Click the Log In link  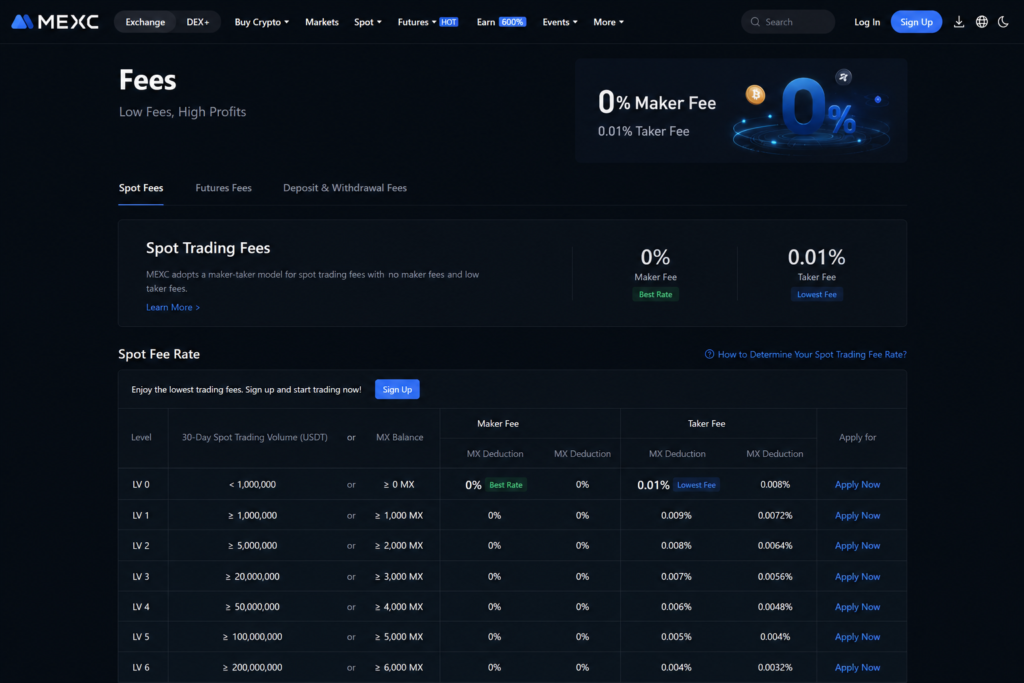click(867, 22)
